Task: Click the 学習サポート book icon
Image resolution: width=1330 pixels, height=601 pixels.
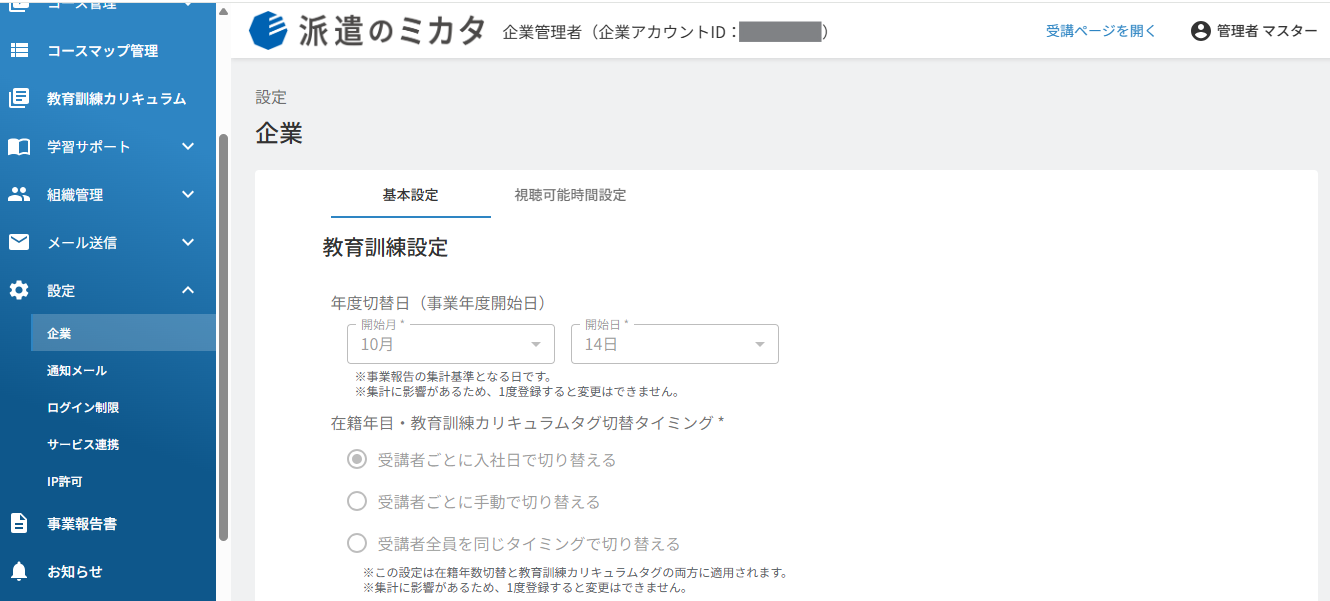Action: pos(18,147)
